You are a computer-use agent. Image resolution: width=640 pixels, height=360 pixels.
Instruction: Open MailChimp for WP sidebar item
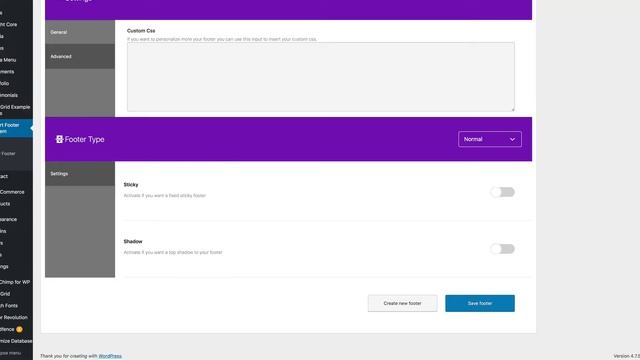point(16,282)
